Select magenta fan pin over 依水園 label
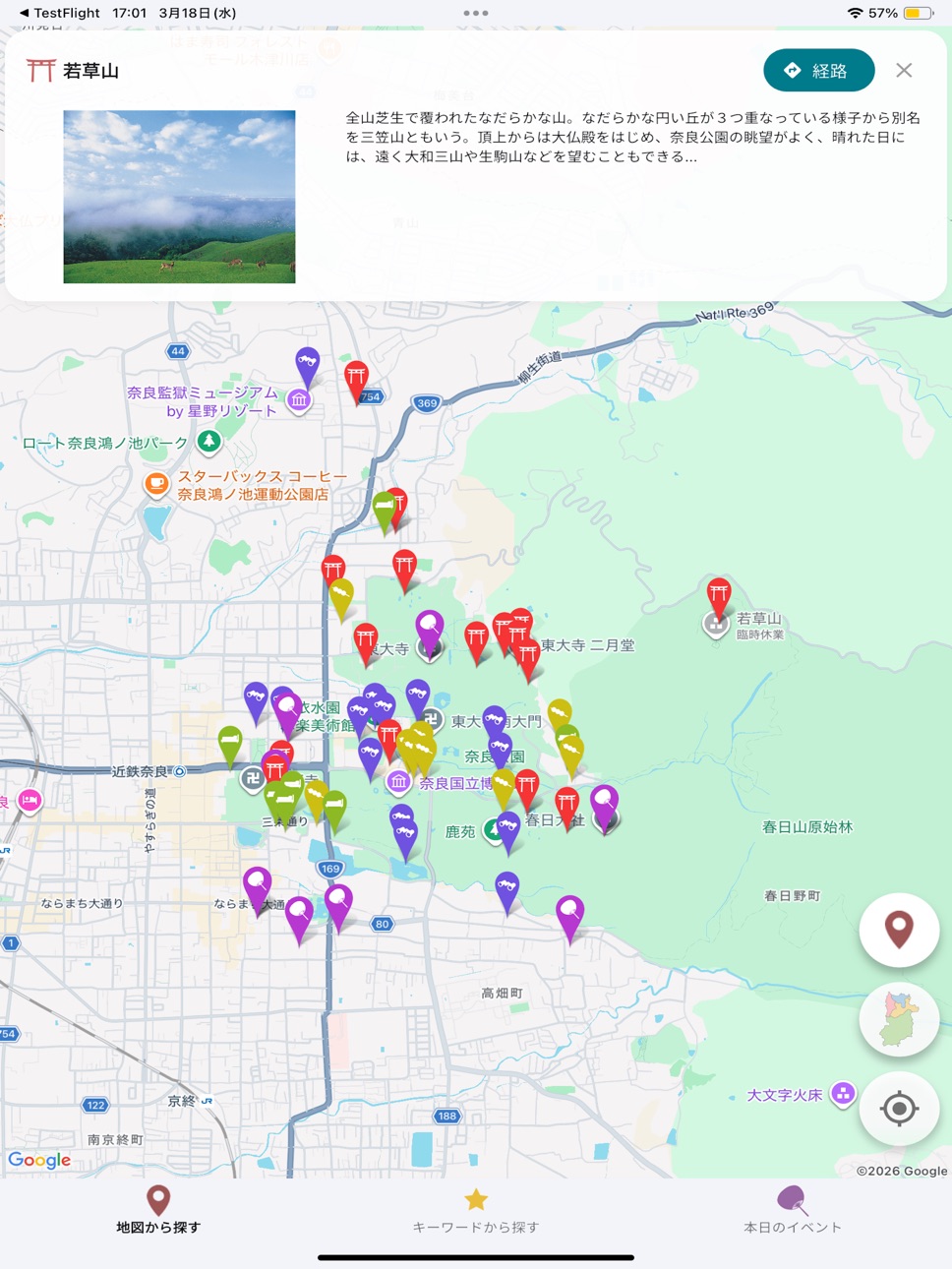The width and height of the screenshot is (952, 1269). point(288,714)
